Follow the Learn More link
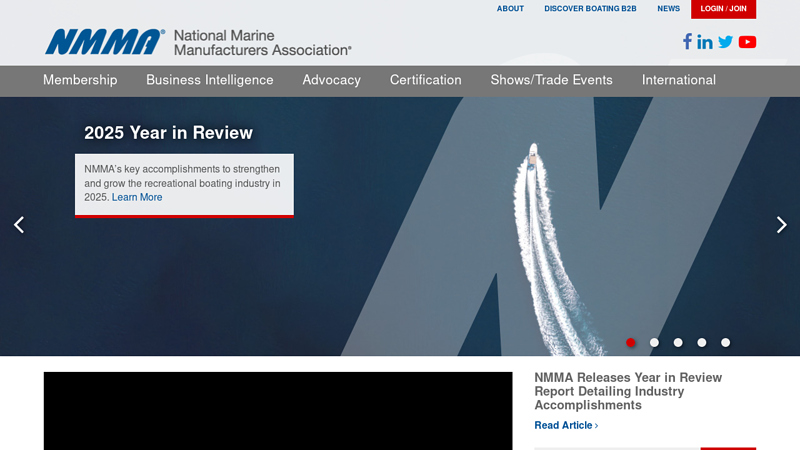 click(x=137, y=197)
